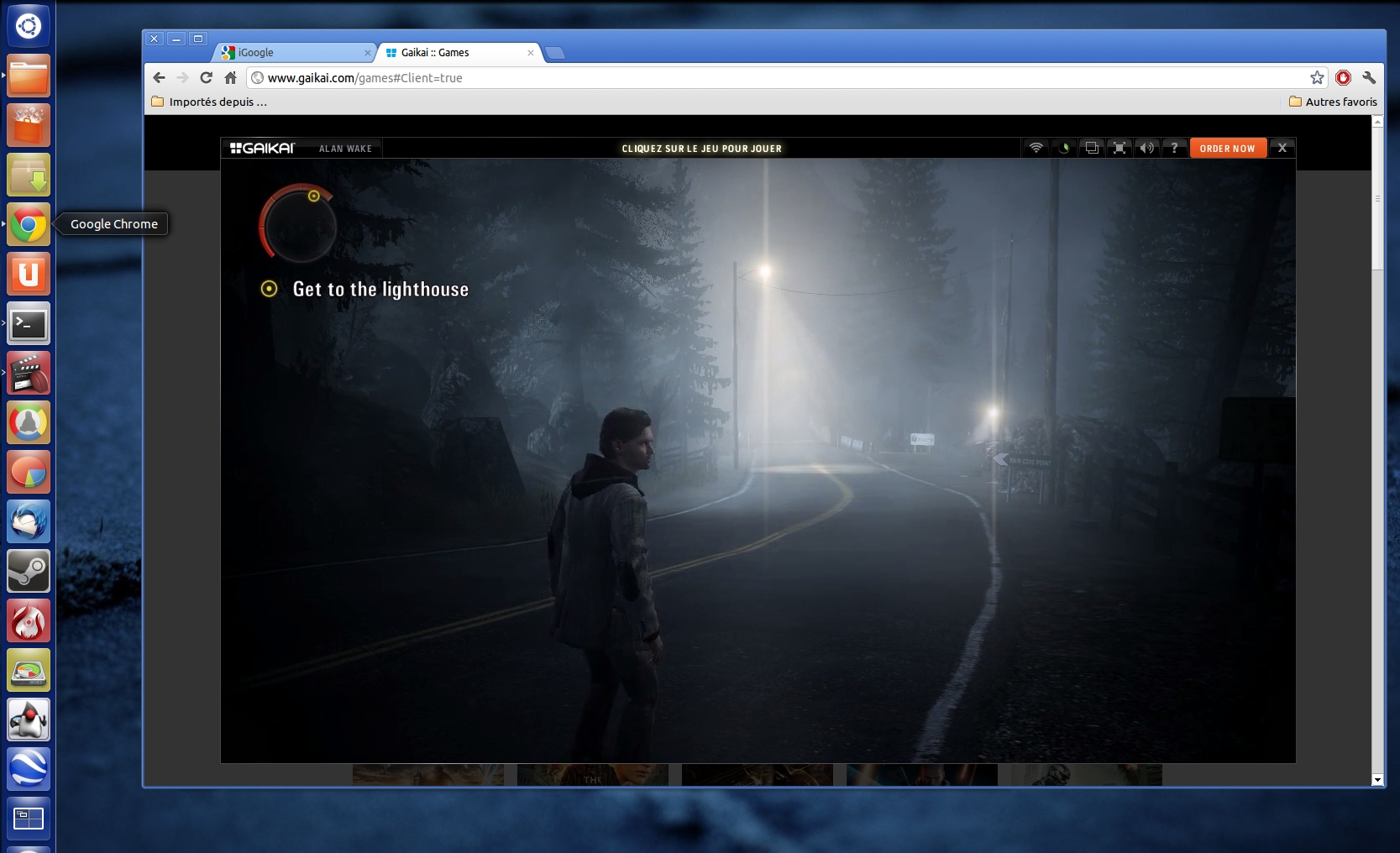Image resolution: width=1400 pixels, height=853 pixels.
Task: Open the workspace switcher
Action: tap(29, 819)
